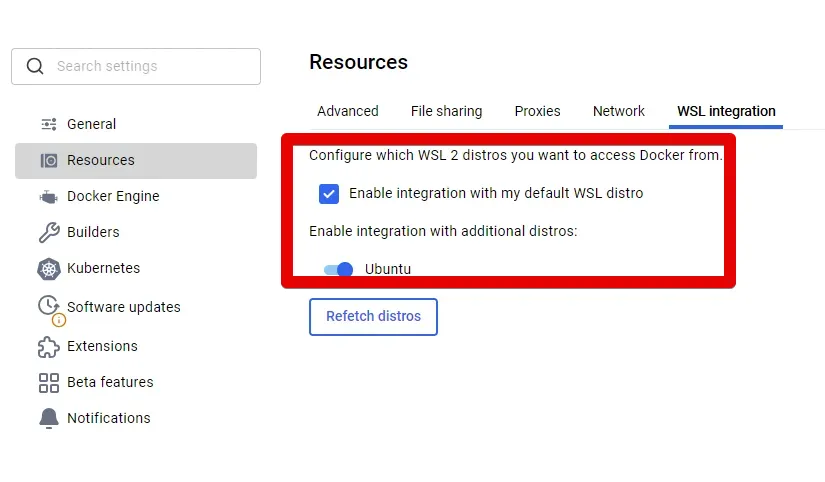The height and width of the screenshot is (482, 825).
Task: Click the Kubernetes wheel icon
Action: [48, 269]
